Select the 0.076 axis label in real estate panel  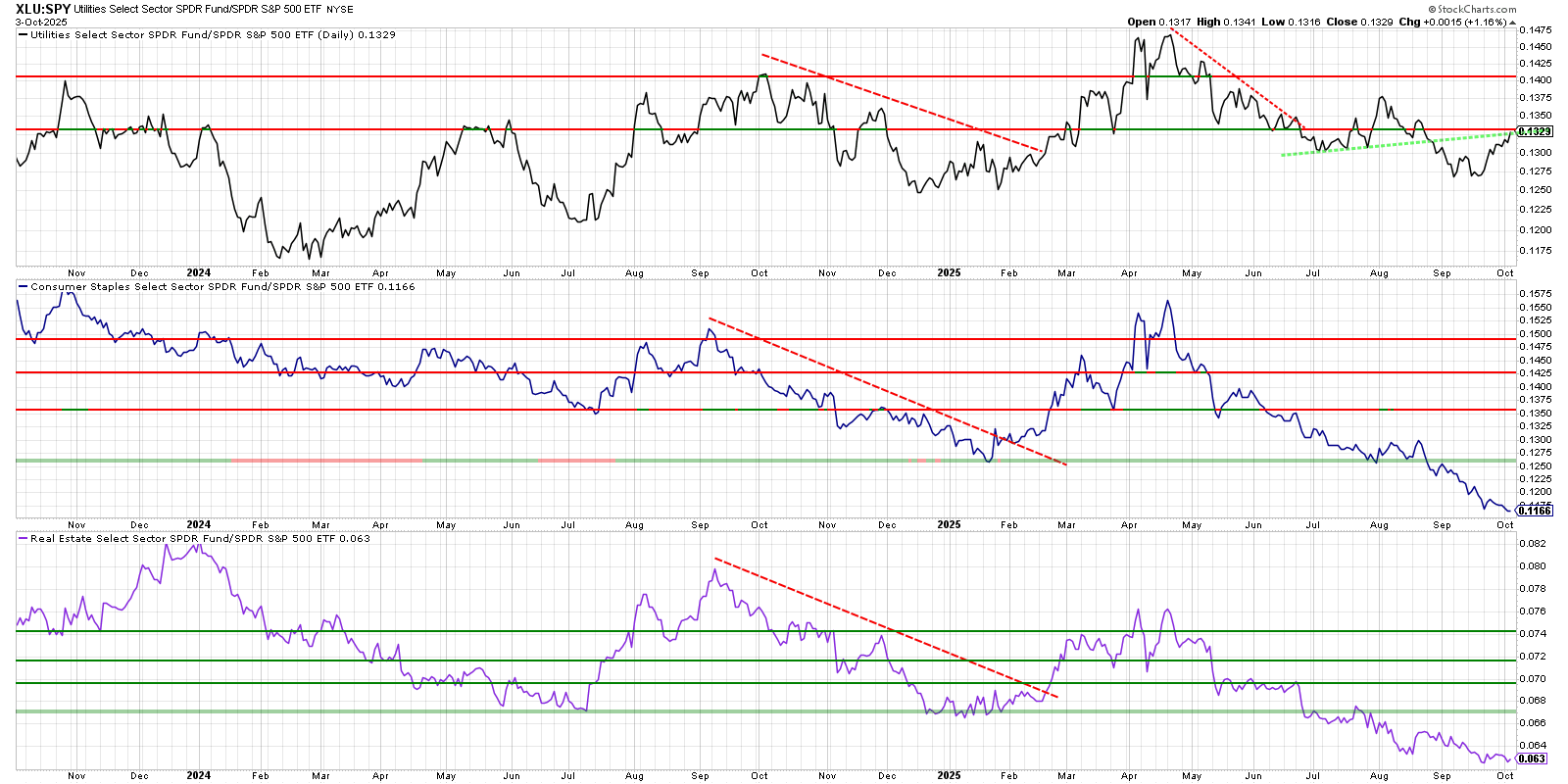click(1533, 611)
